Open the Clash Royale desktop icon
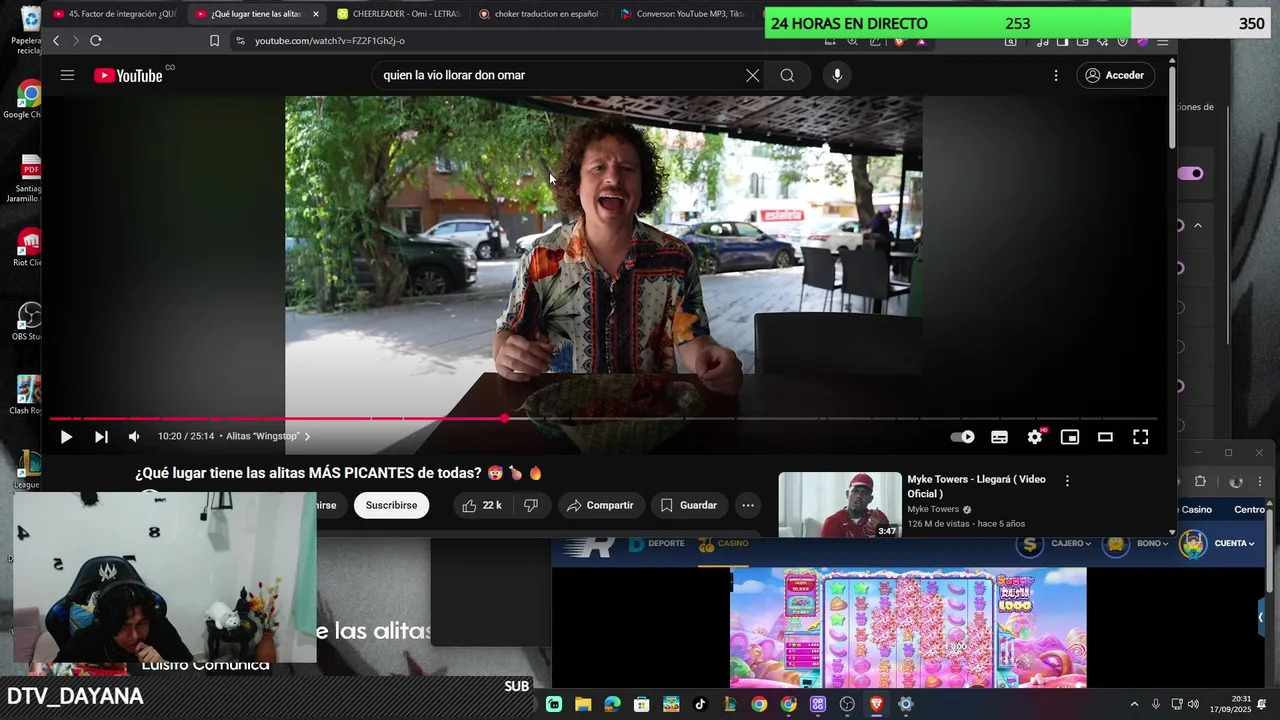The width and height of the screenshot is (1280, 720). tap(26, 395)
